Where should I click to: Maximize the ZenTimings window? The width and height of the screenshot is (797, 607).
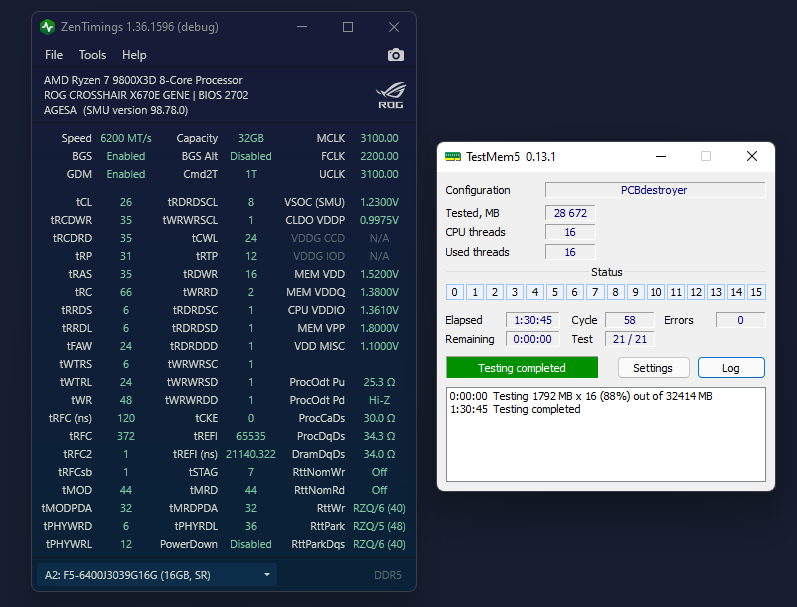[347, 27]
